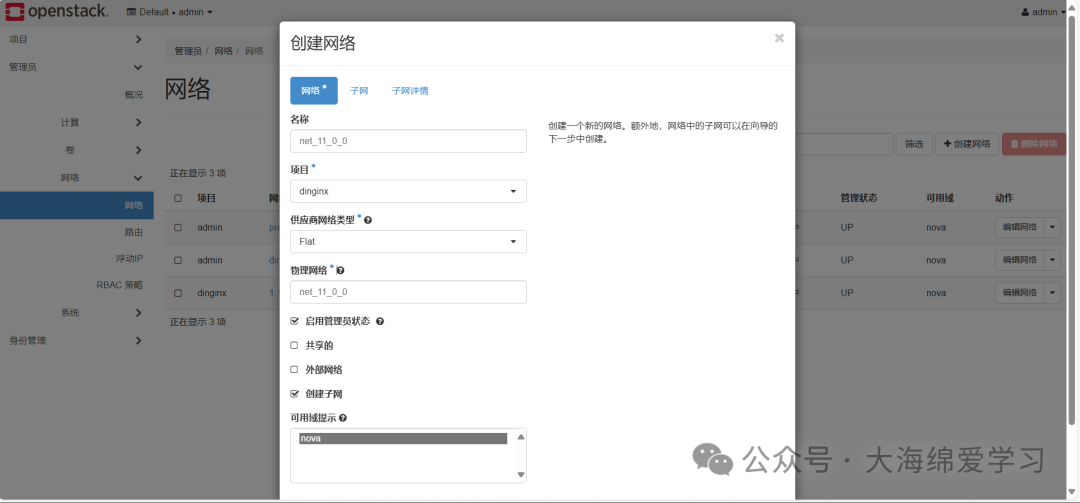Toggle select-all checkbox in networks table header

click(x=178, y=198)
